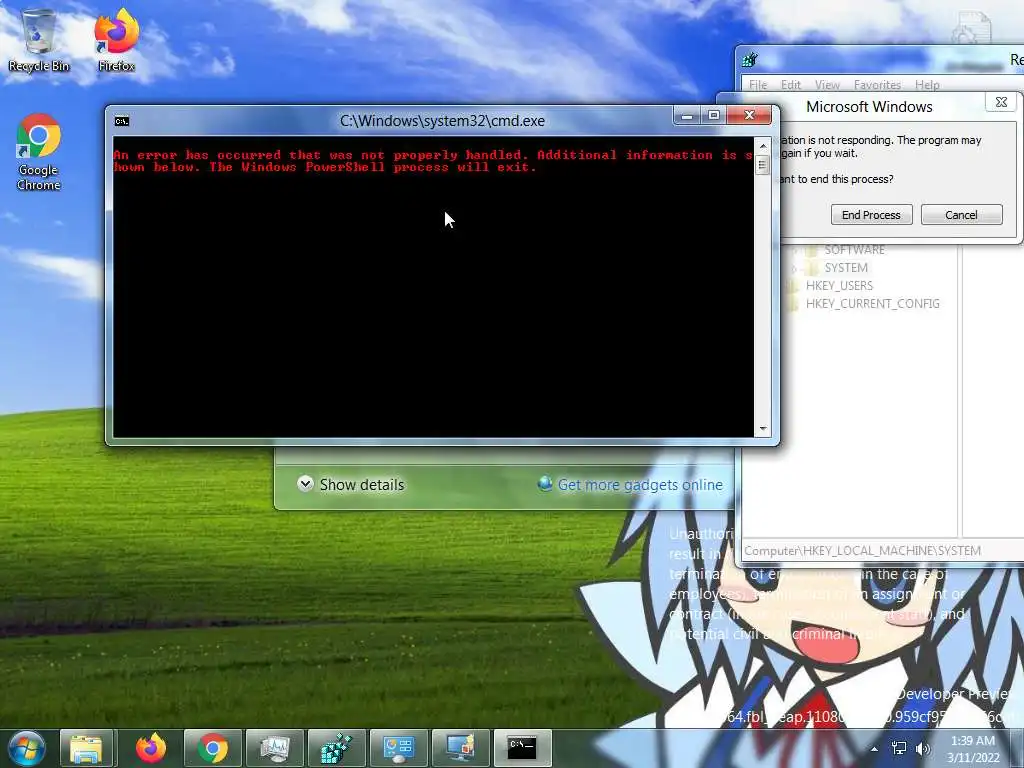The height and width of the screenshot is (768, 1024).
Task: Select SYSTEM key in registry tree
Action: click(x=846, y=268)
